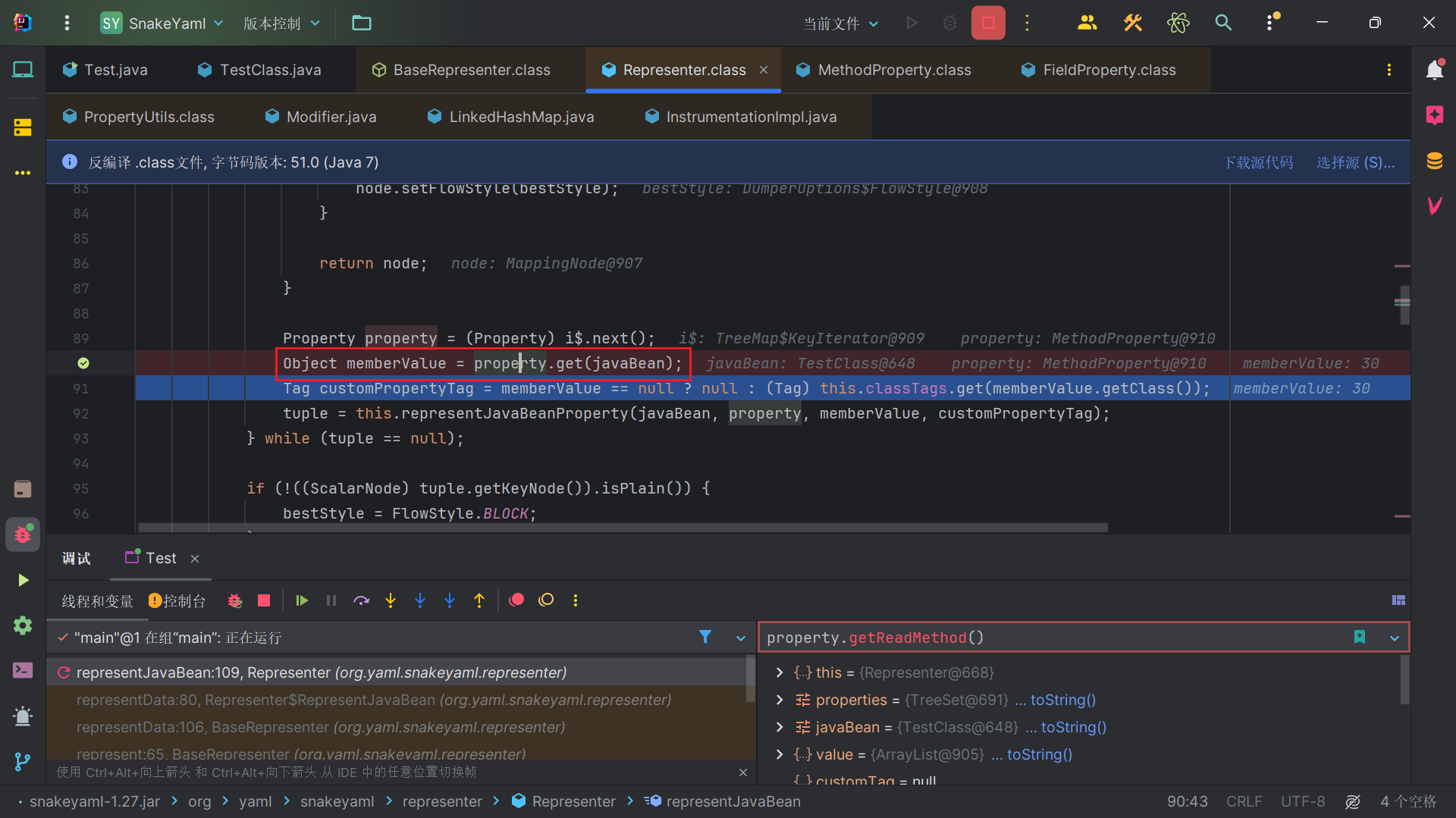The height and width of the screenshot is (818, 1456).
Task: Open editor tabs more options menu
Action: pos(1389,70)
